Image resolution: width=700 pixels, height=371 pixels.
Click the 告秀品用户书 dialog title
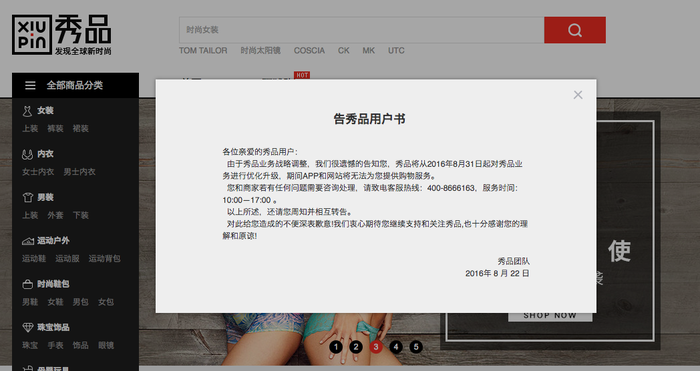370,119
